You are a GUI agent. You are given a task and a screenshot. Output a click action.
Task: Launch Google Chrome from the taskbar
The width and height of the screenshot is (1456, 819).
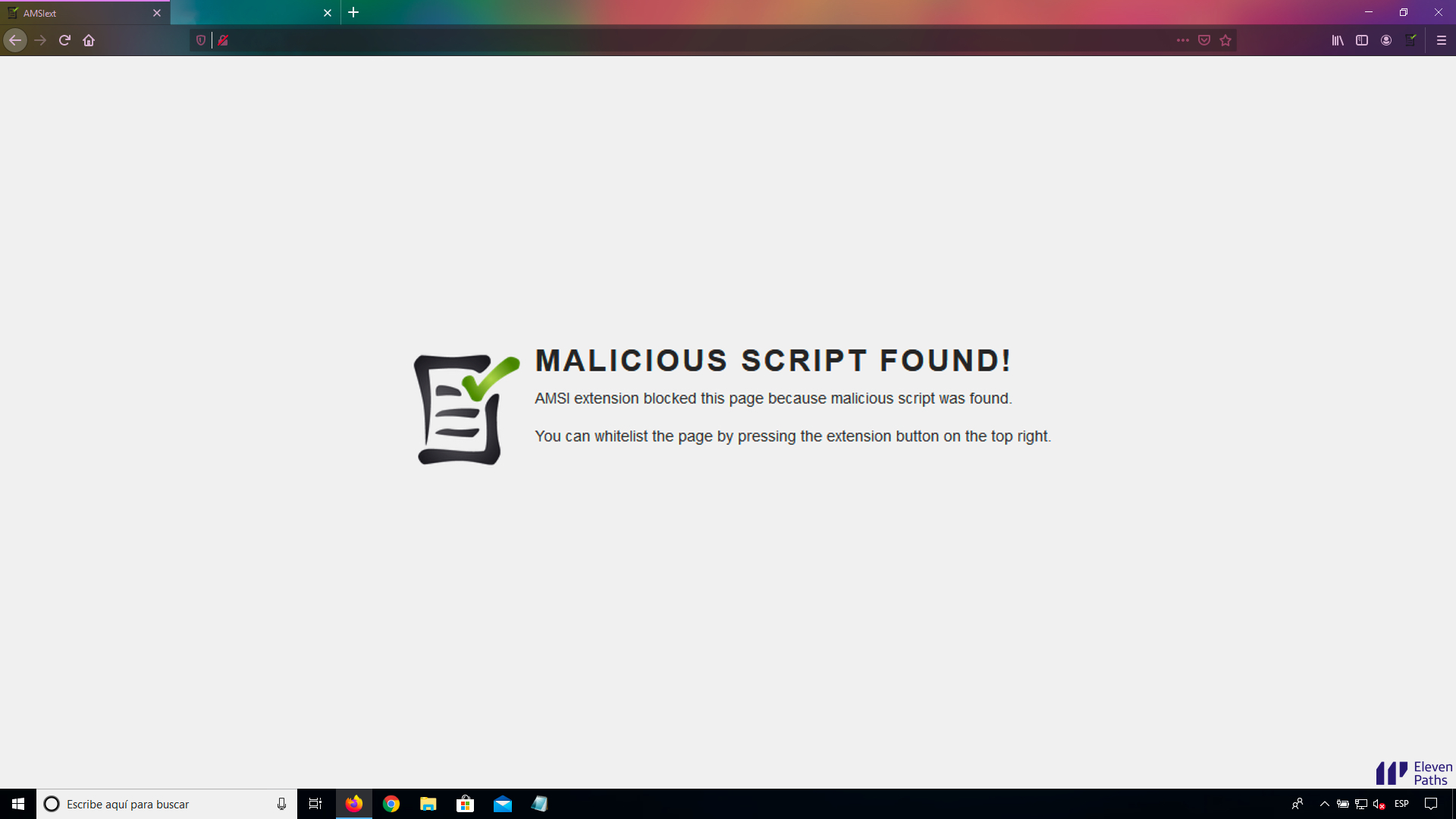[x=391, y=804]
